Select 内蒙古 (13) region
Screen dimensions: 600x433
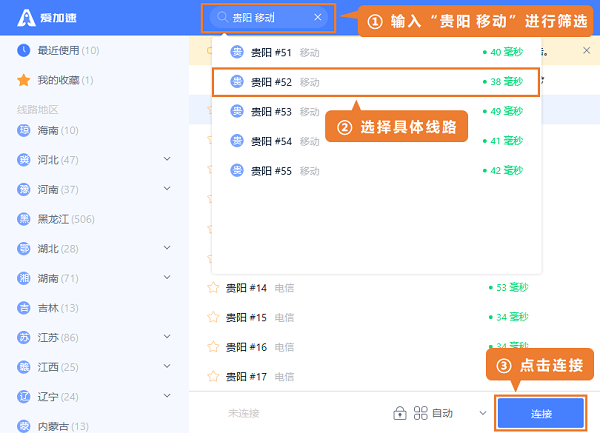coord(63,426)
